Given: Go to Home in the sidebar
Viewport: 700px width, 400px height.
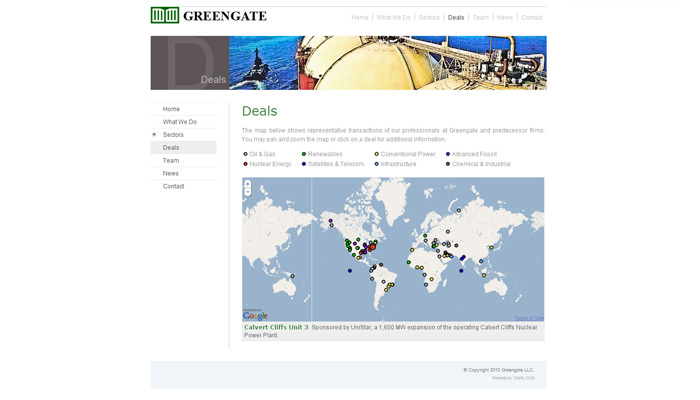Looking at the screenshot, I should coord(183,109).
